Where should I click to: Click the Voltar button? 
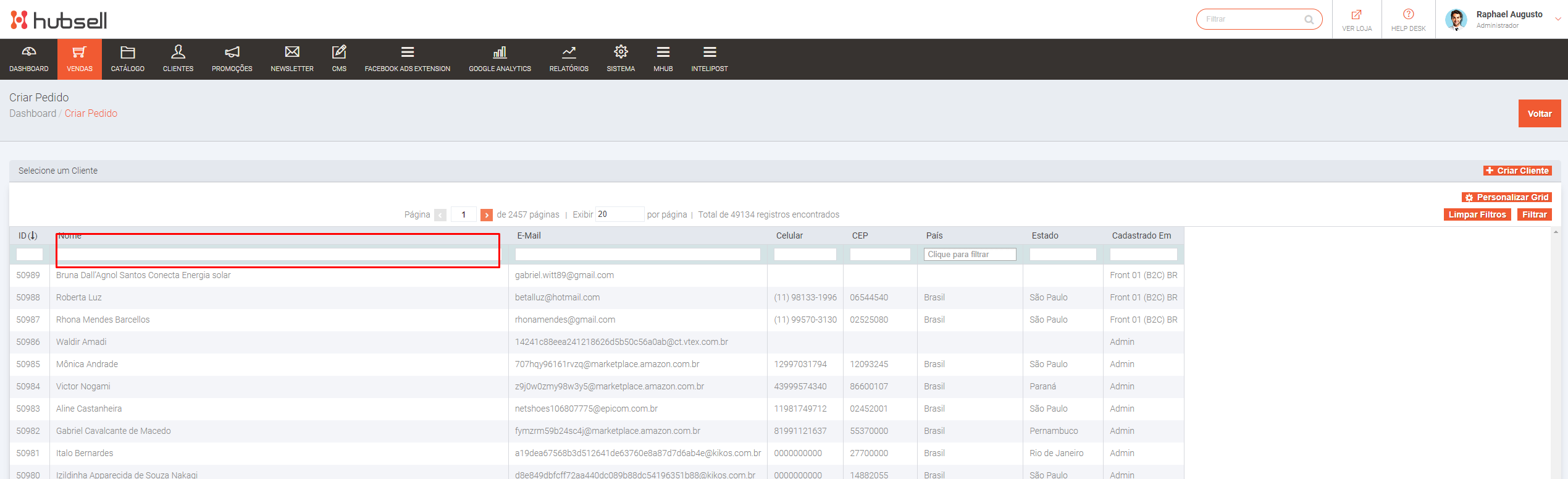point(1539,114)
